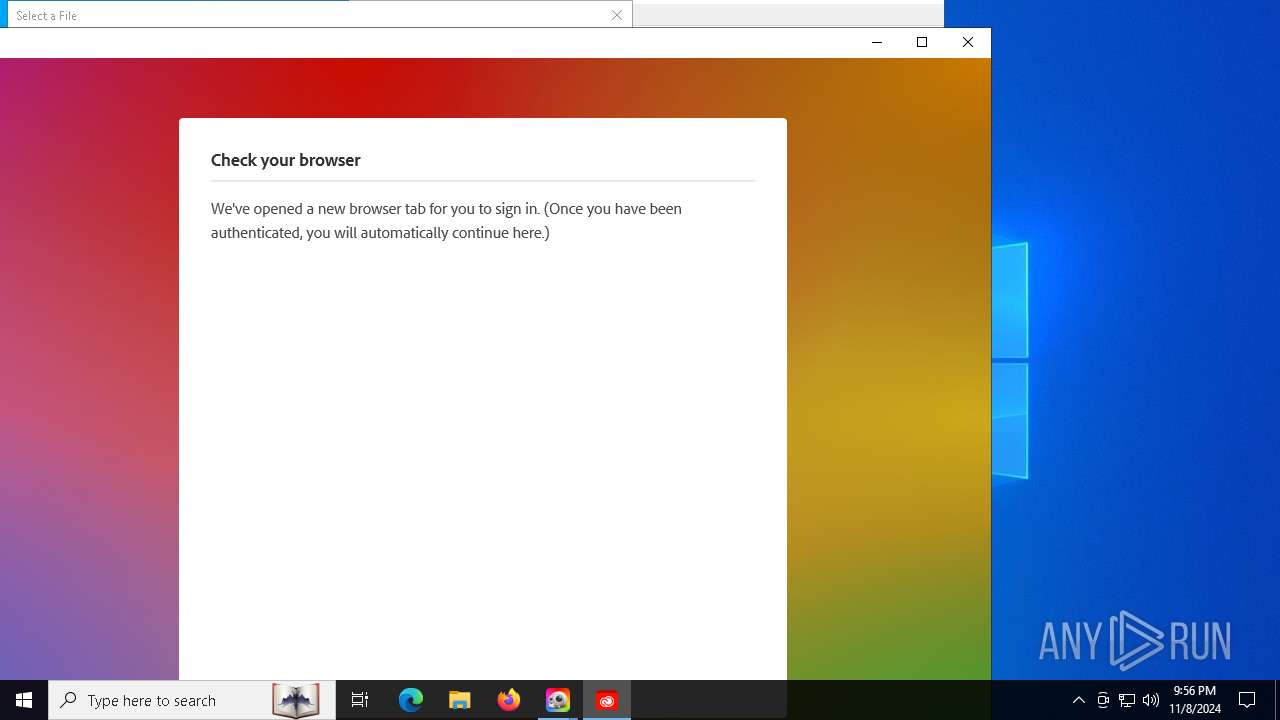Image resolution: width=1280 pixels, height=720 pixels.
Task: Close the Adobe sign-in window
Action: (x=967, y=42)
